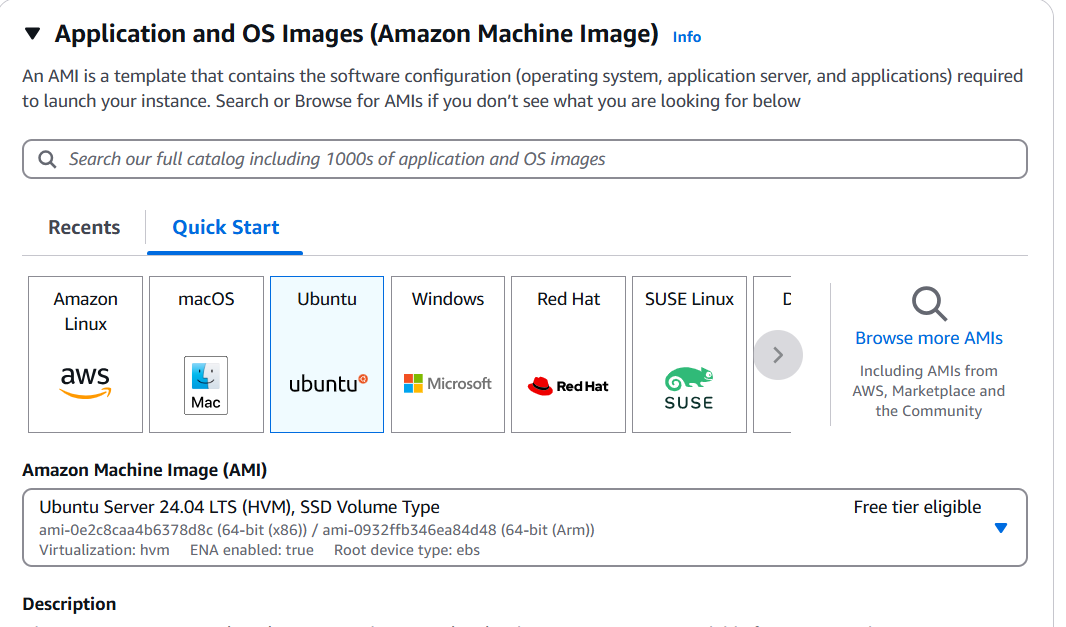Choose the macOS Mac icon tile

pyautogui.click(x=206, y=385)
